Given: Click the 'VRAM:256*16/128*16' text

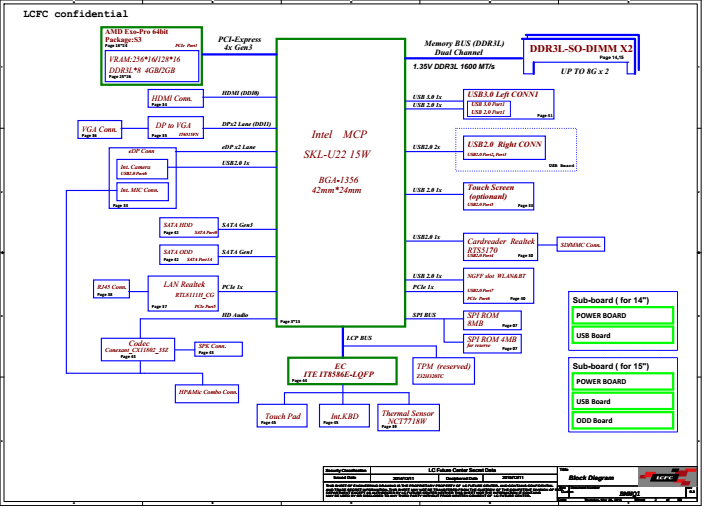Looking at the screenshot, I should 145,59.
